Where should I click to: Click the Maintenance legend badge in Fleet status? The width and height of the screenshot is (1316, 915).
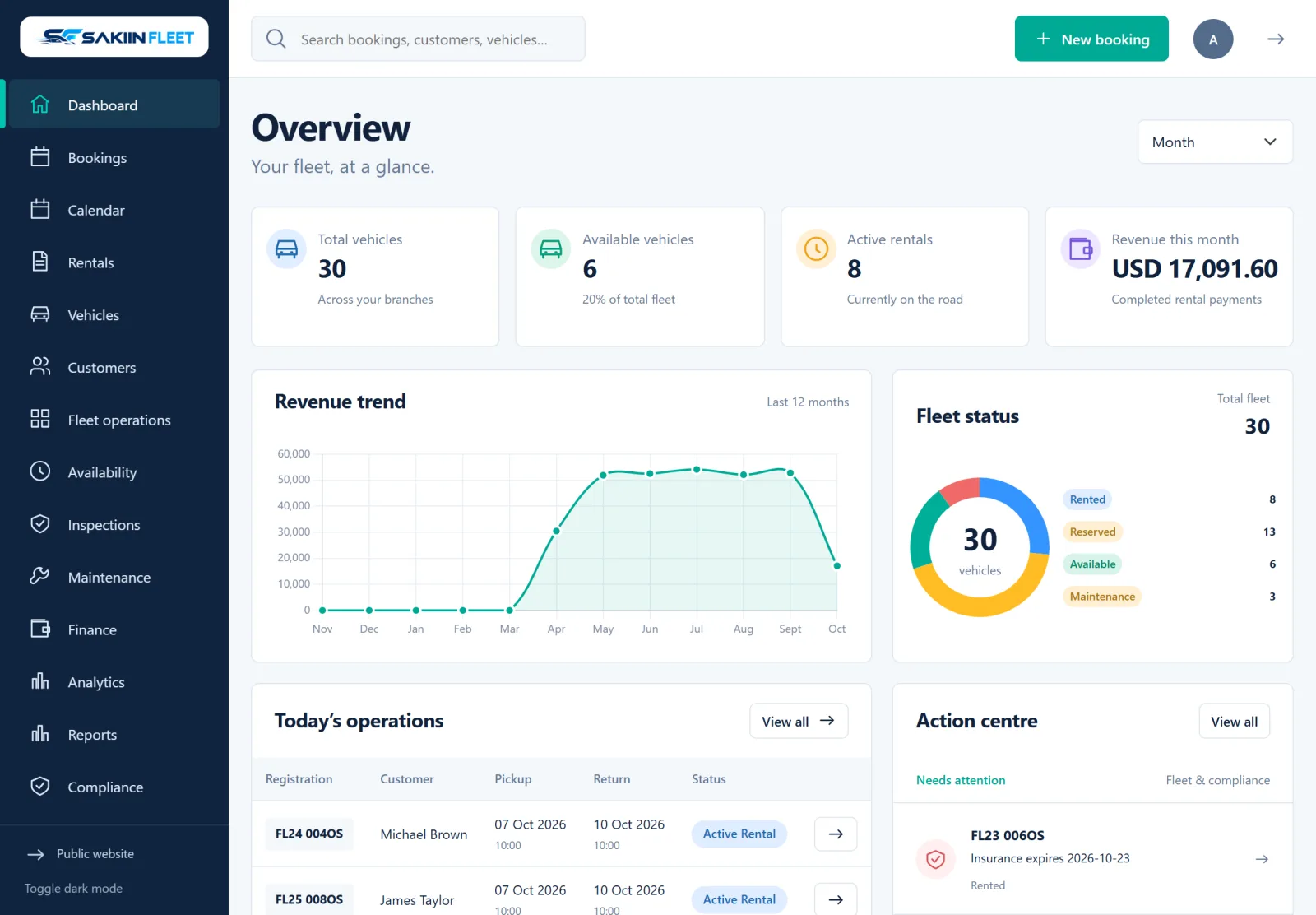(x=1102, y=597)
